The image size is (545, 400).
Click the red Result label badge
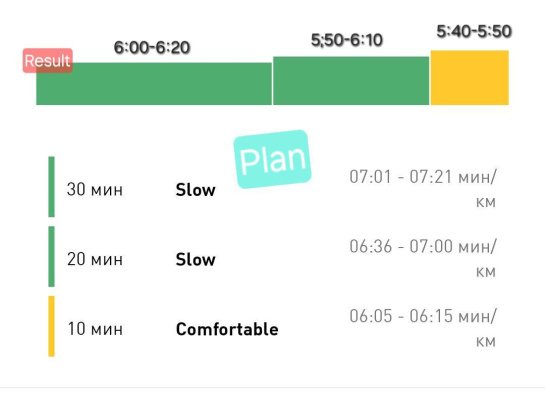pyautogui.click(x=48, y=61)
